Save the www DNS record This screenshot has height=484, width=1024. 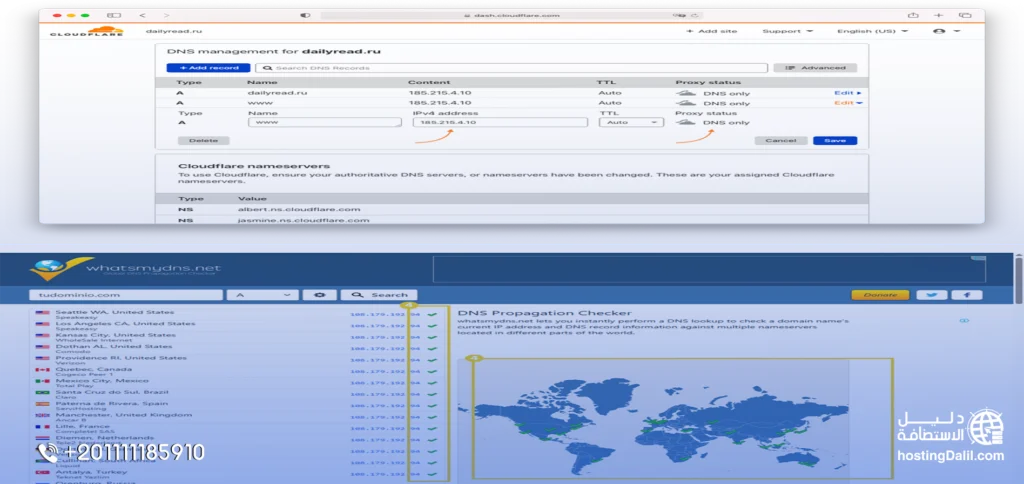click(835, 140)
